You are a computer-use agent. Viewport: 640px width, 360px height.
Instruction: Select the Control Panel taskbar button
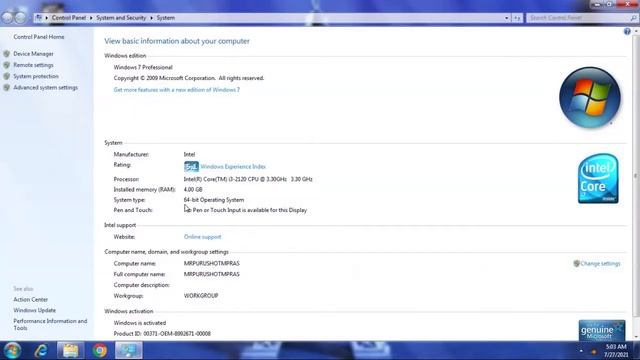pyautogui.click(x=129, y=351)
